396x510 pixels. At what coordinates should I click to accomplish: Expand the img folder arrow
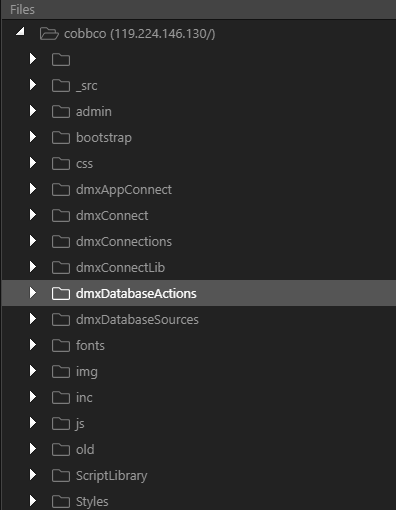click(33, 371)
